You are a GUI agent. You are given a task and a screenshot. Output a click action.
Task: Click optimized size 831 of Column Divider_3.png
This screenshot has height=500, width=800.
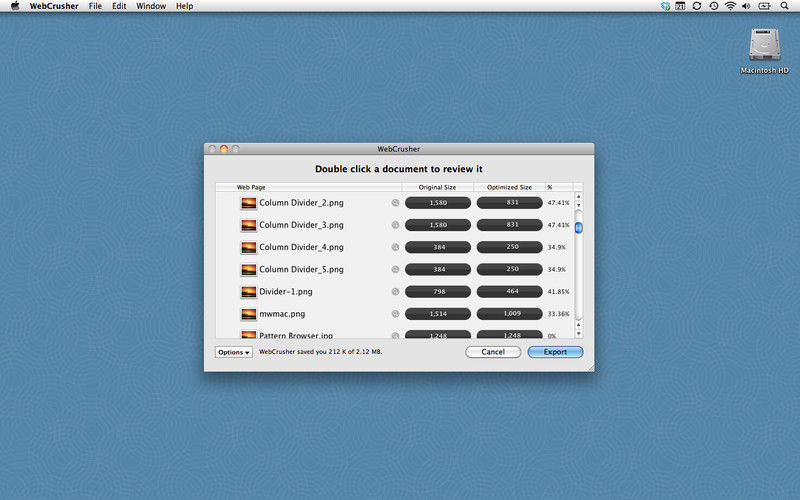pyautogui.click(x=510, y=225)
